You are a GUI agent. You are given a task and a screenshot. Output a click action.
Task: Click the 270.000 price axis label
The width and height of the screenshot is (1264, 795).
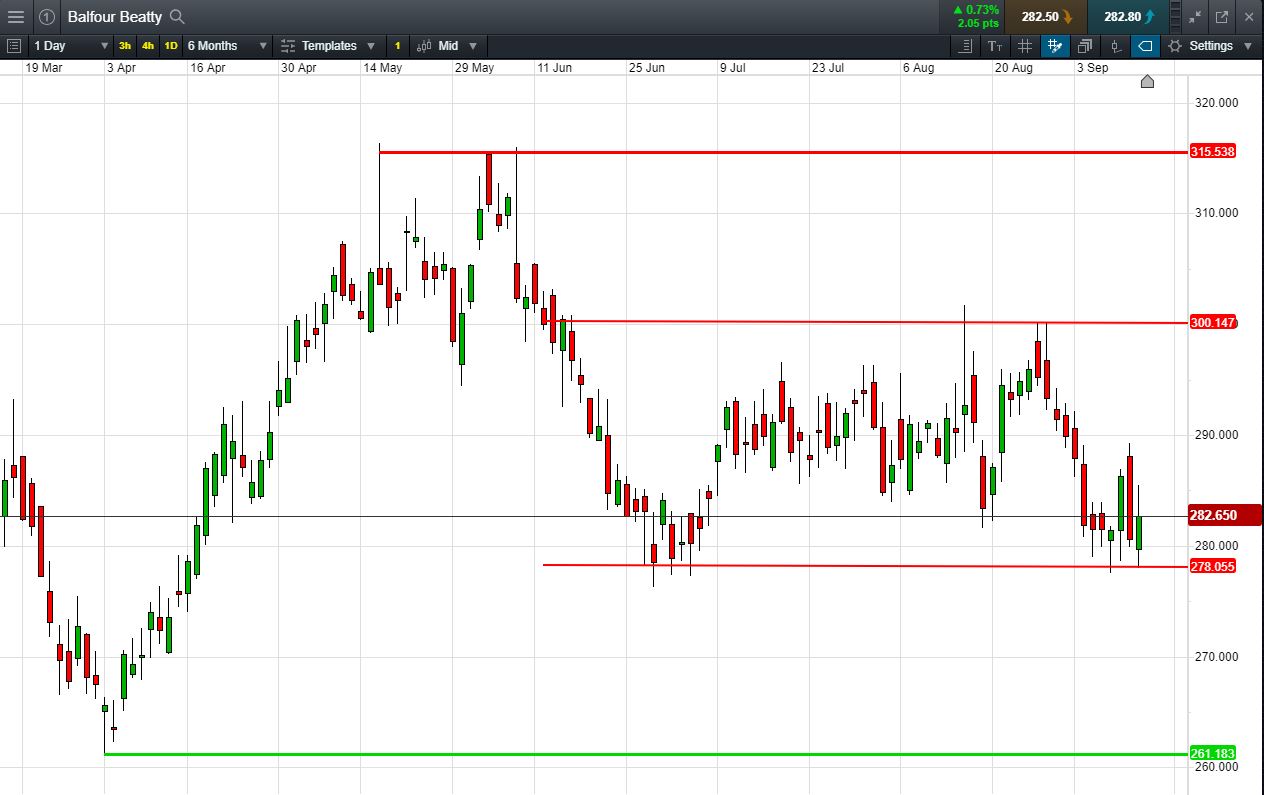pos(1217,656)
